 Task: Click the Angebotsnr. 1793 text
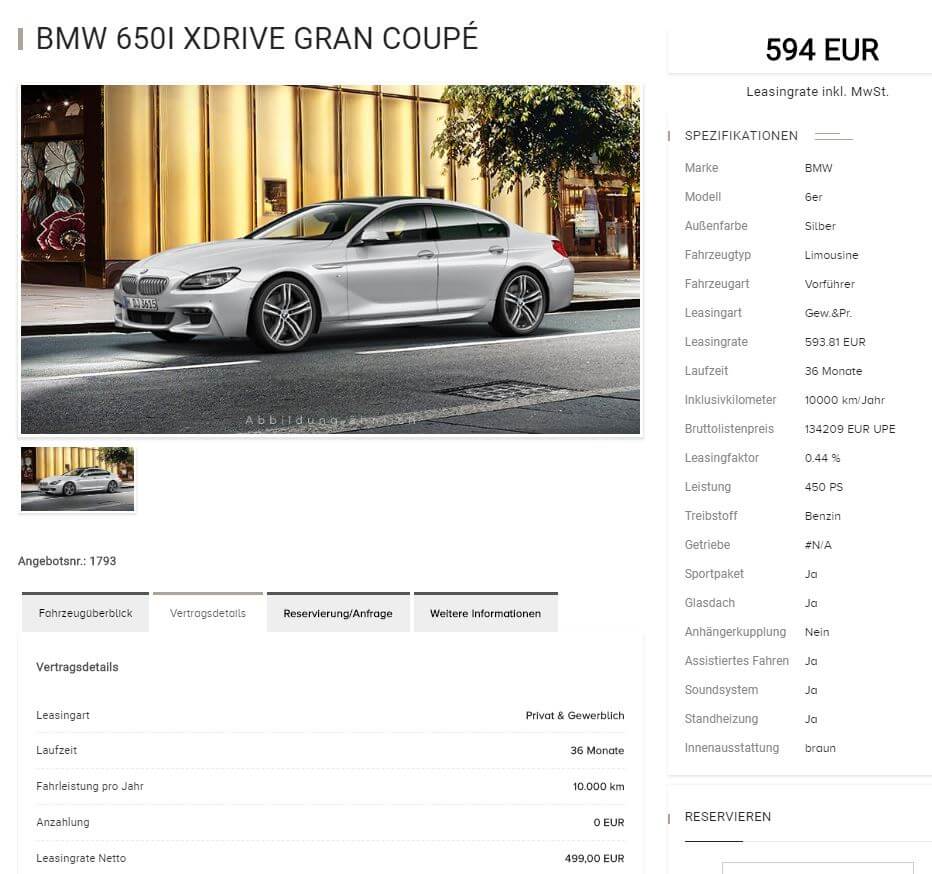tap(67, 561)
